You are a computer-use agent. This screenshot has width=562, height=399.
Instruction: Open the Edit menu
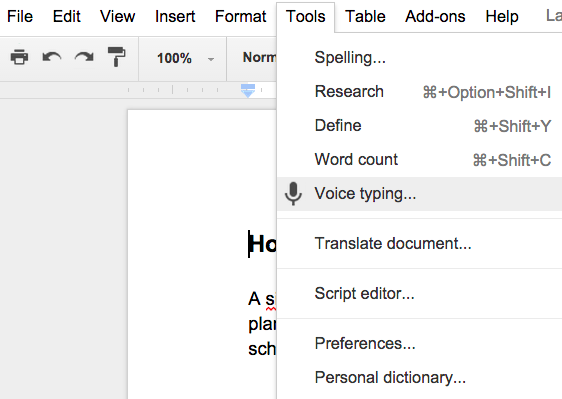pos(67,16)
